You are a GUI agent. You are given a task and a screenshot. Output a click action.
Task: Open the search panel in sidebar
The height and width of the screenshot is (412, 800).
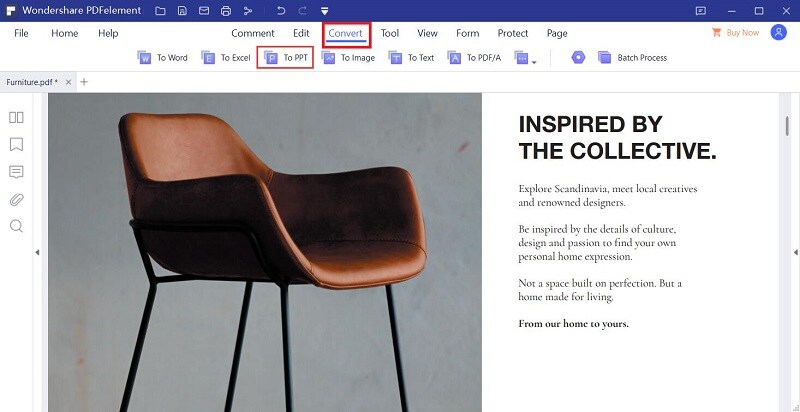16,226
